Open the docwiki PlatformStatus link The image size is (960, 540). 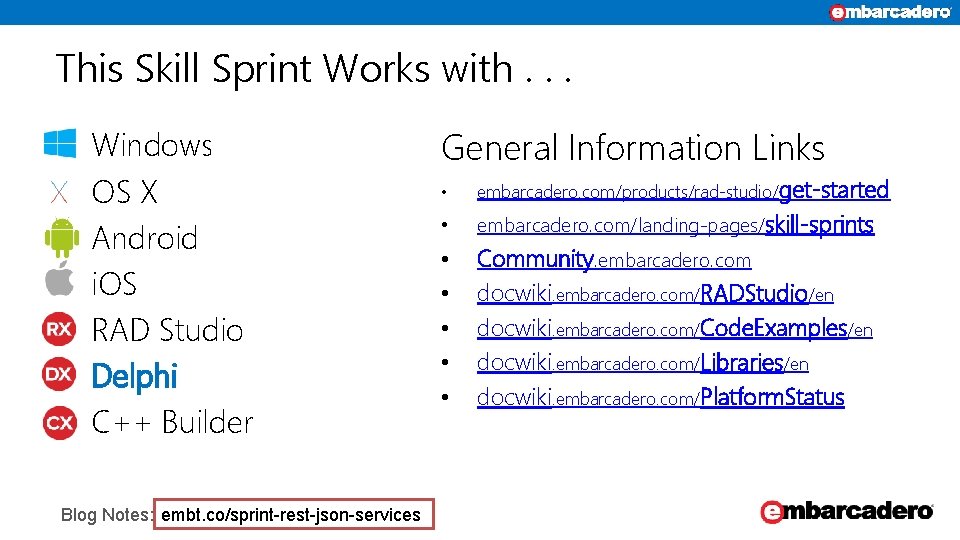(661, 397)
